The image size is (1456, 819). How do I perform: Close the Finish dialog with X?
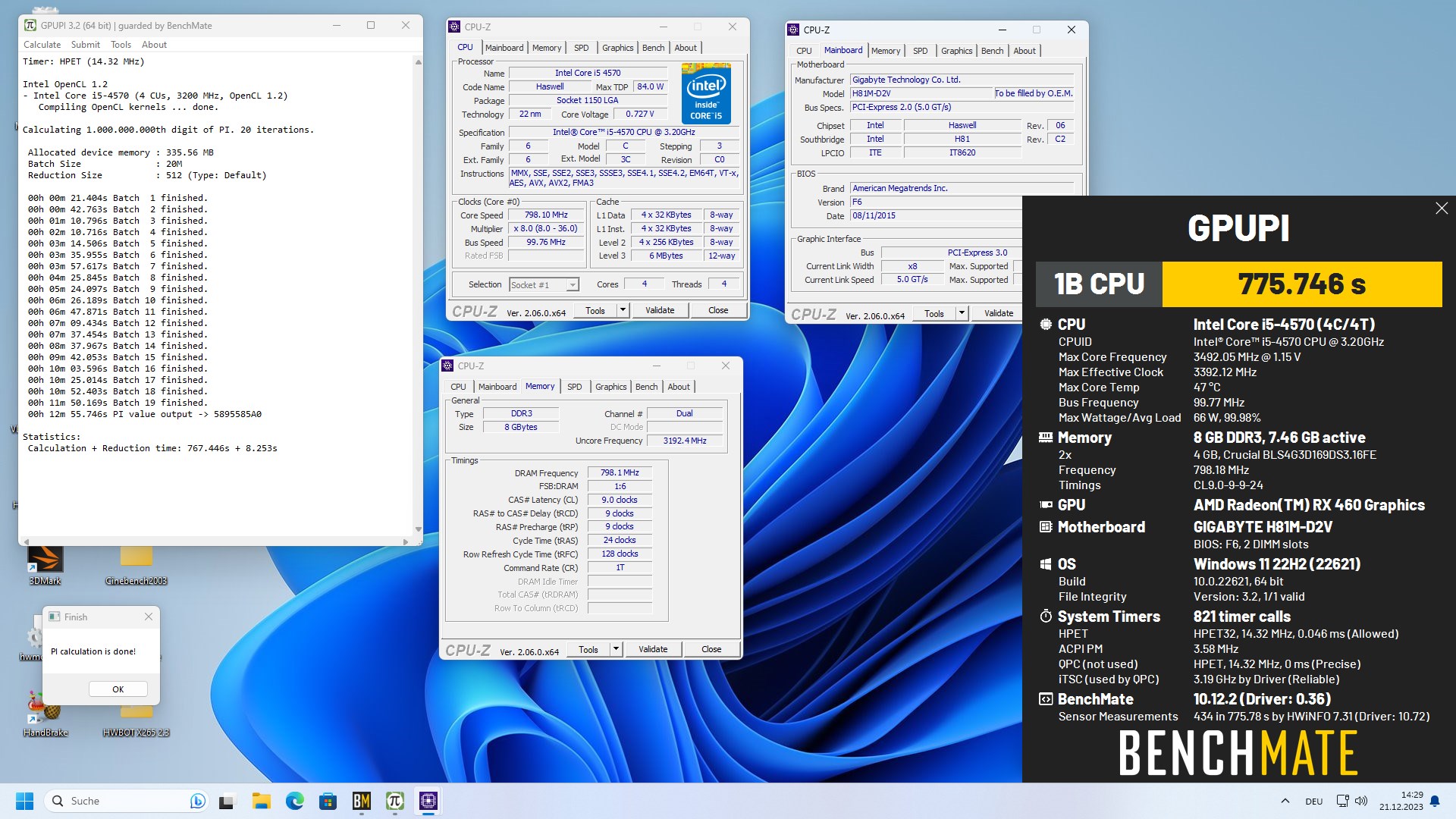[x=149, y=617]
